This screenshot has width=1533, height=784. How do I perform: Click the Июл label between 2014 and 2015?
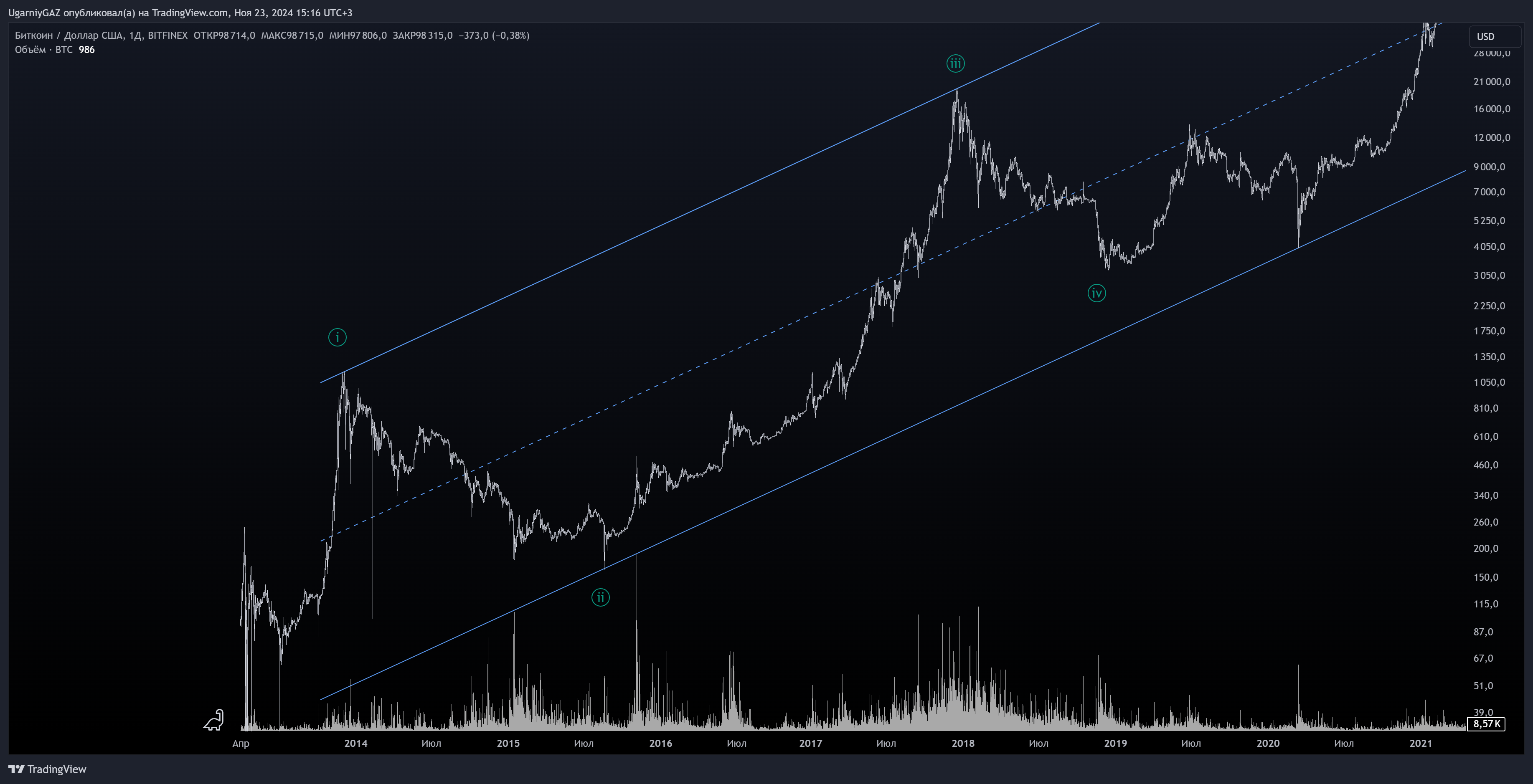click(x=431, y=743)
